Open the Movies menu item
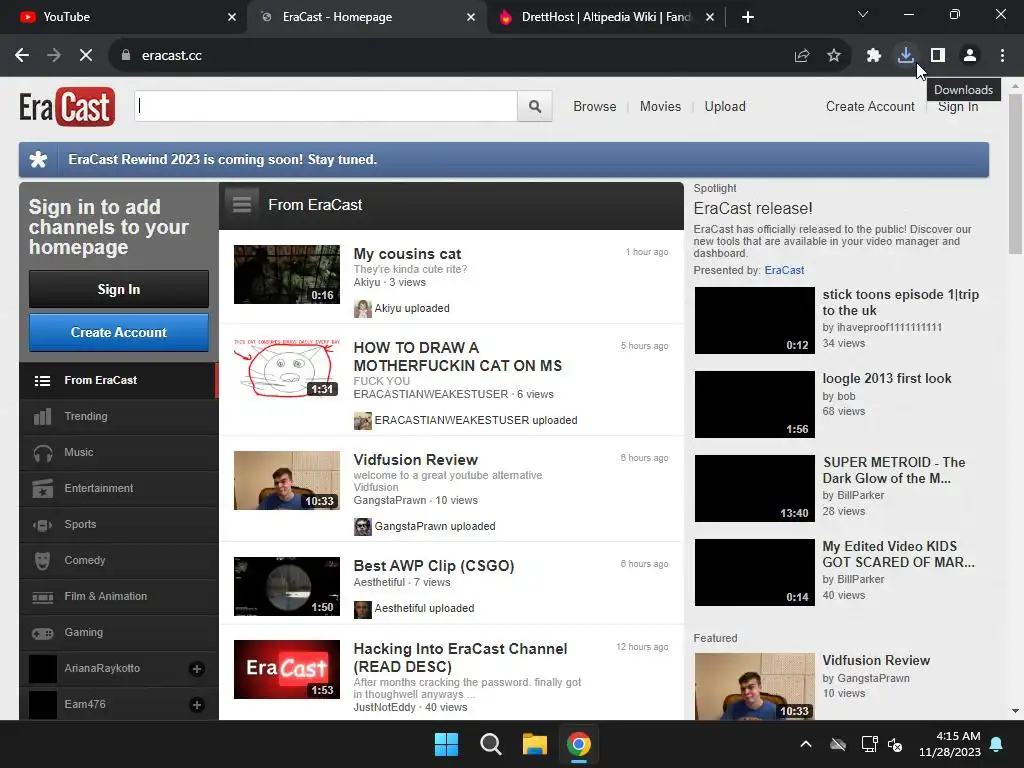Screen dimensions: 1024x768 point(660,106)
